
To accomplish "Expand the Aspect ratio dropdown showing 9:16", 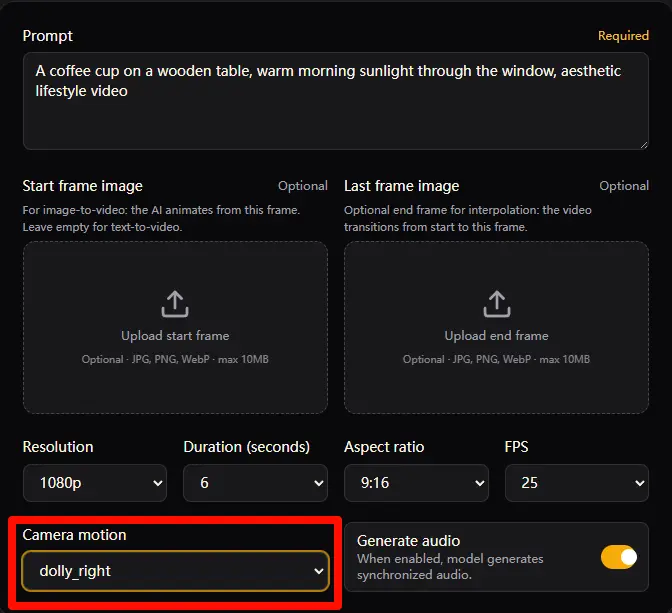I will [416, 483].
